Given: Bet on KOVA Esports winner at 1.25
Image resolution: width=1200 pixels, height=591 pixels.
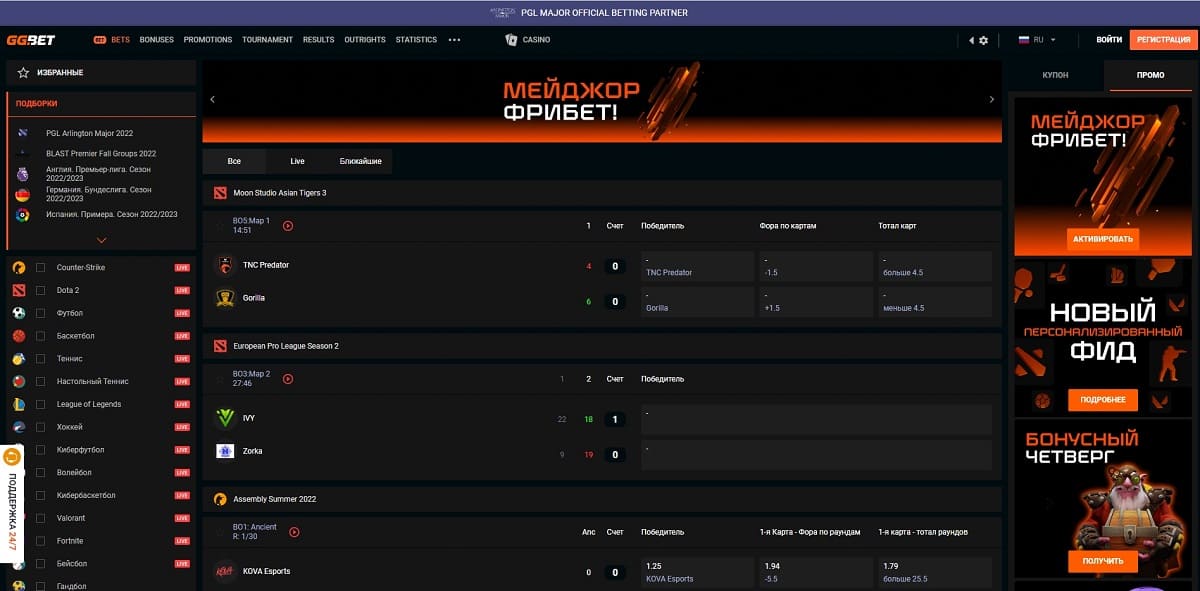Looking at the screenshot, I should 697,572.
